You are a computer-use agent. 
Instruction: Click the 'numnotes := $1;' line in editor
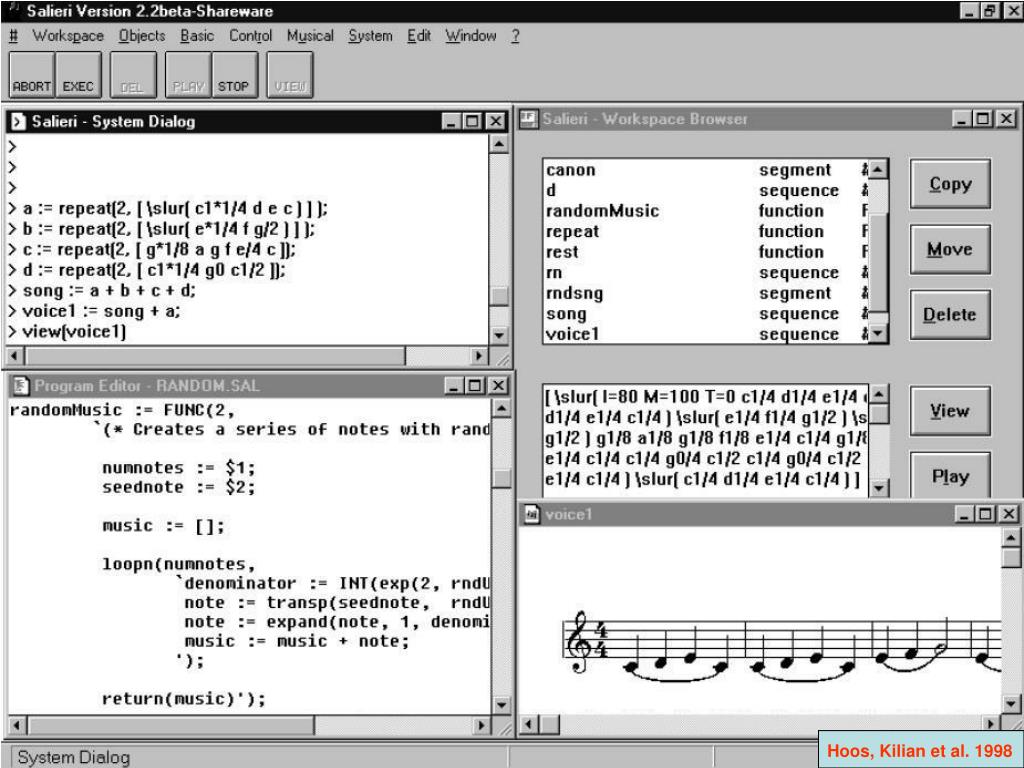[x=178, y=468]
